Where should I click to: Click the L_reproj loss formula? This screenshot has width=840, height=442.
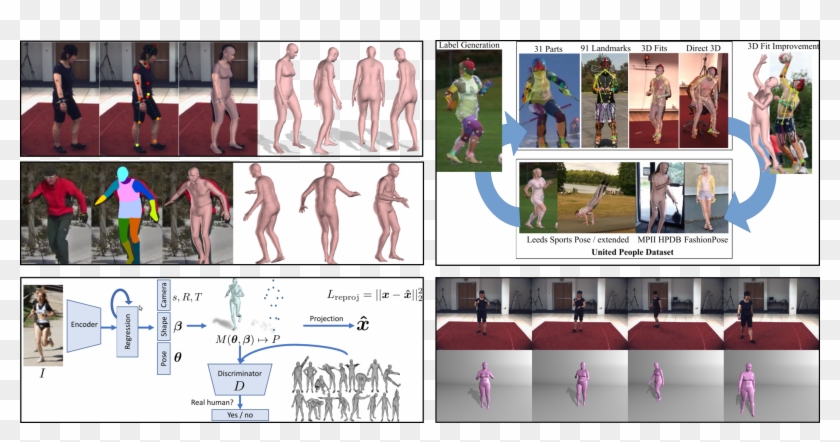pyautogui.click(x=374, y=295)
